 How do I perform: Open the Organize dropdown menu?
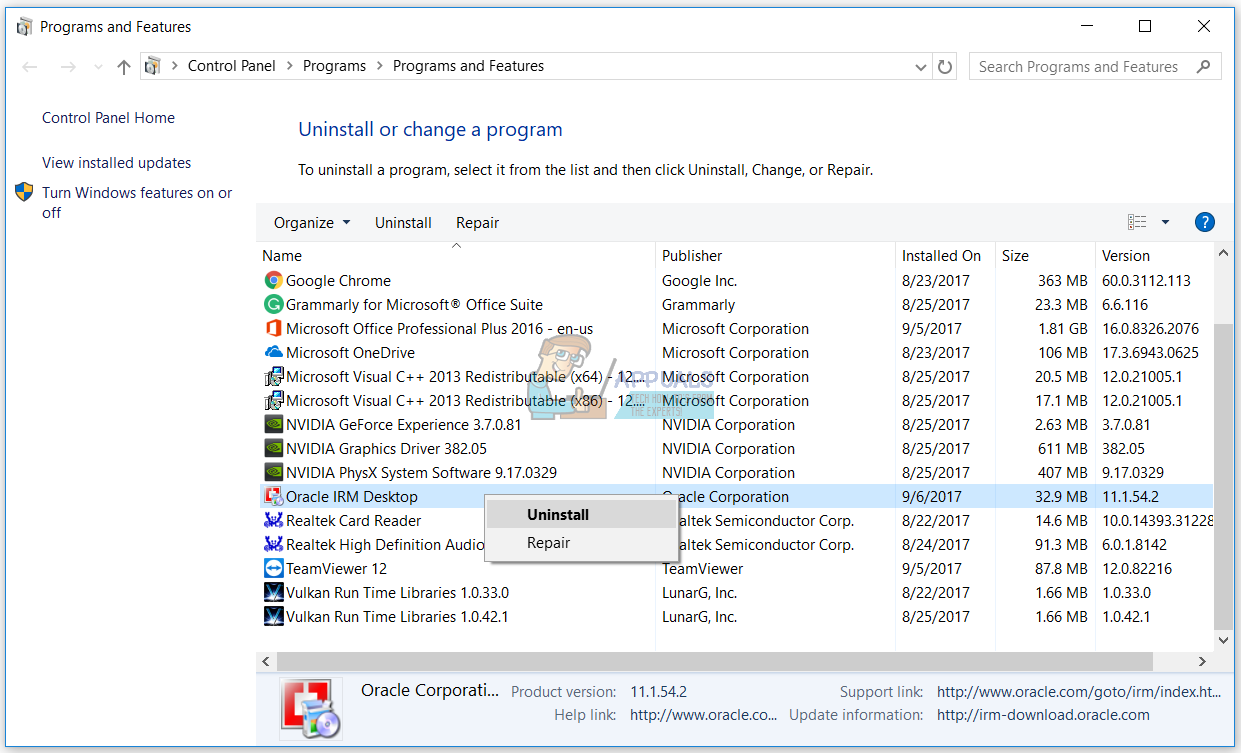(x=312, y=223)
